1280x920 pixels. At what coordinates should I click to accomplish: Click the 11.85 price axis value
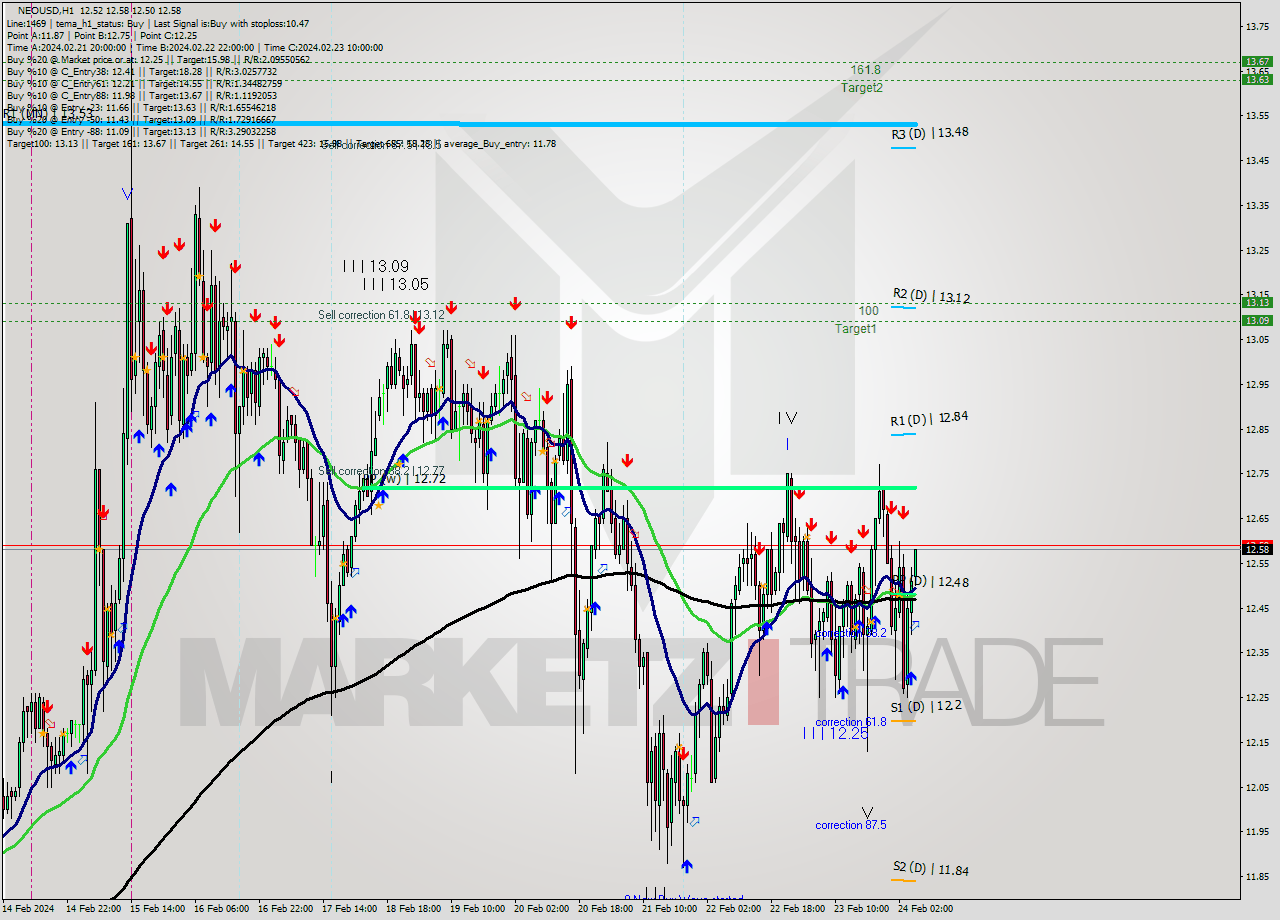click(1256, 877)
